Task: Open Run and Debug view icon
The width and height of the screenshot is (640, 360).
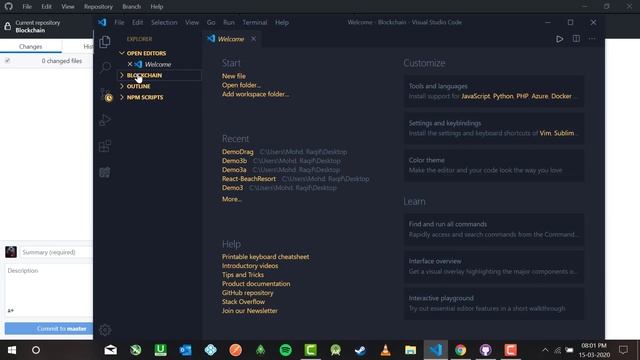Action: click(x=105, y=120)
